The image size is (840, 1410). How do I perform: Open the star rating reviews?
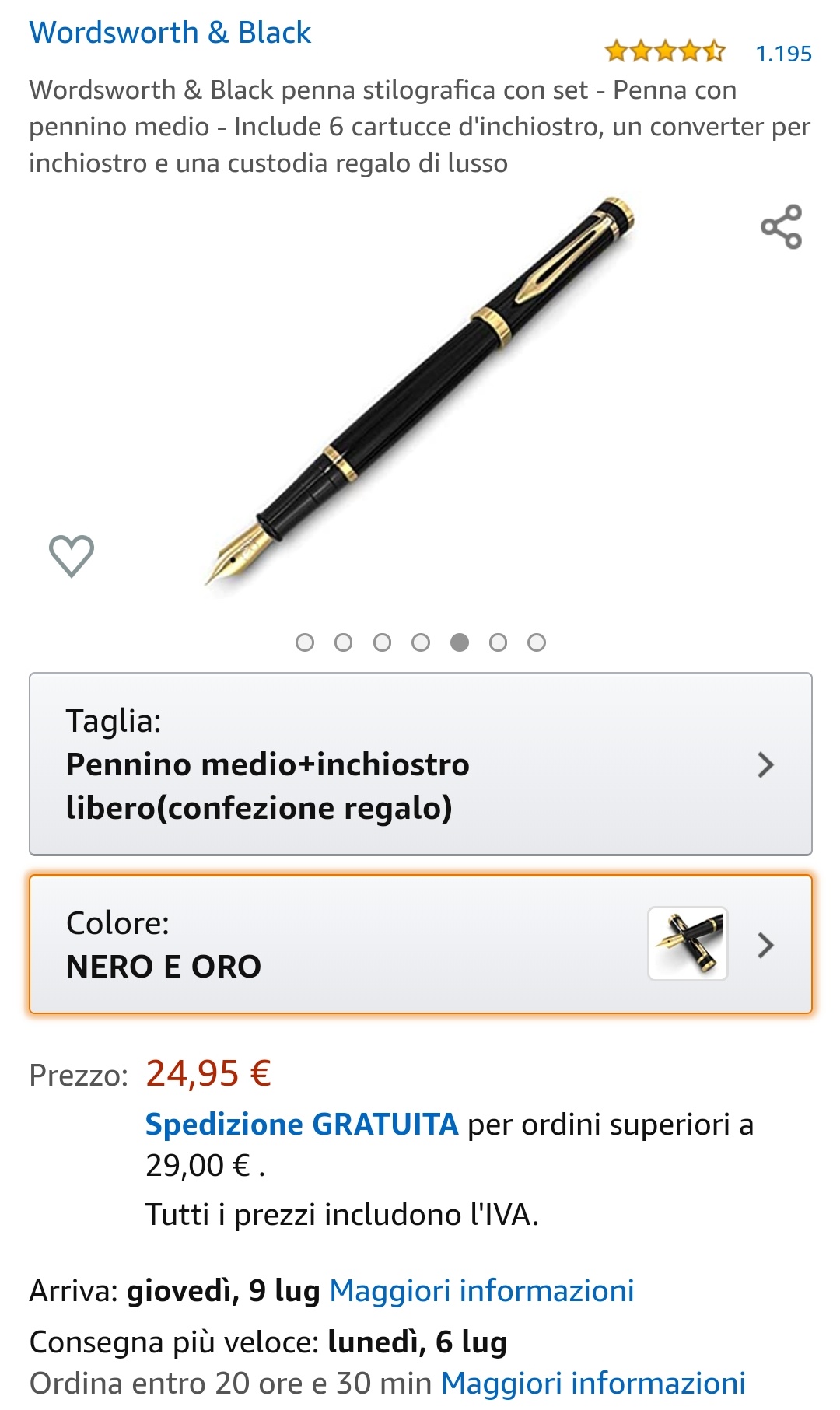[x=665, y=52]
